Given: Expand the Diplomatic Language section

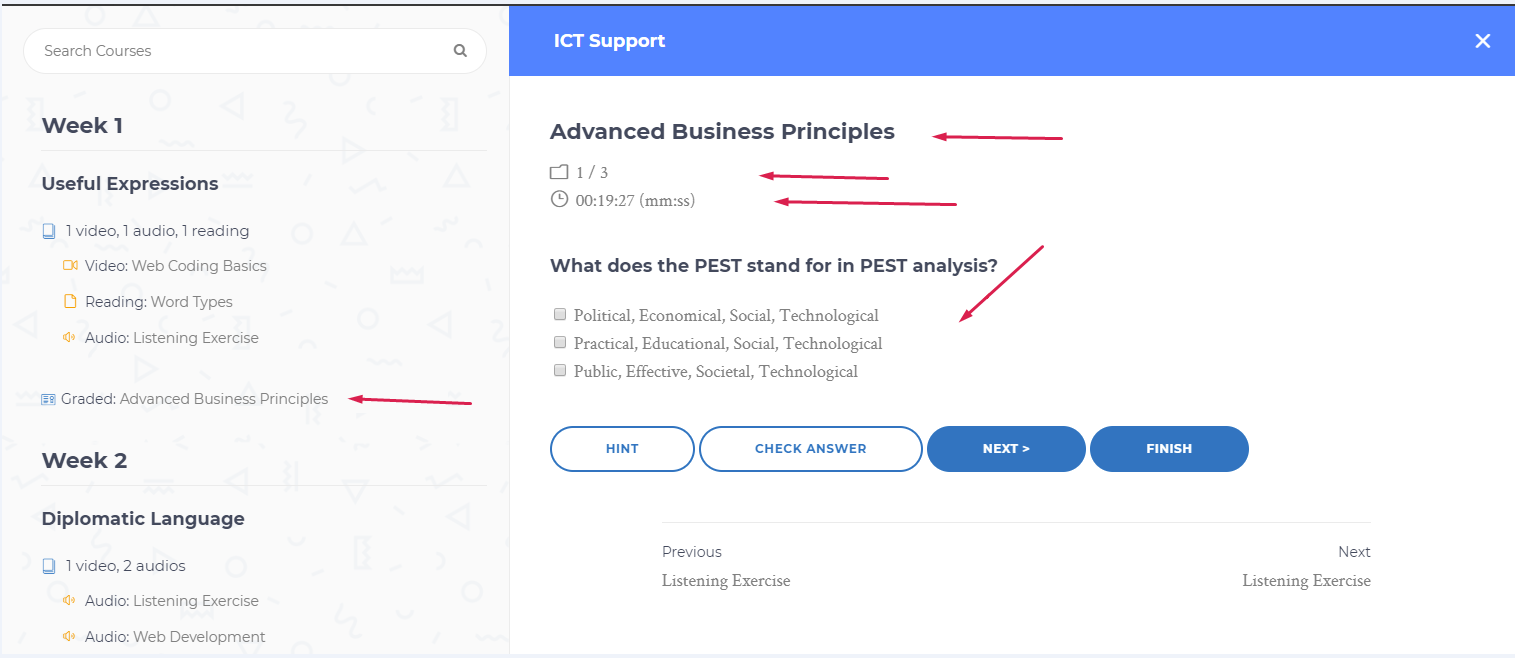Looking at the screenshot, I should (143, 519).
